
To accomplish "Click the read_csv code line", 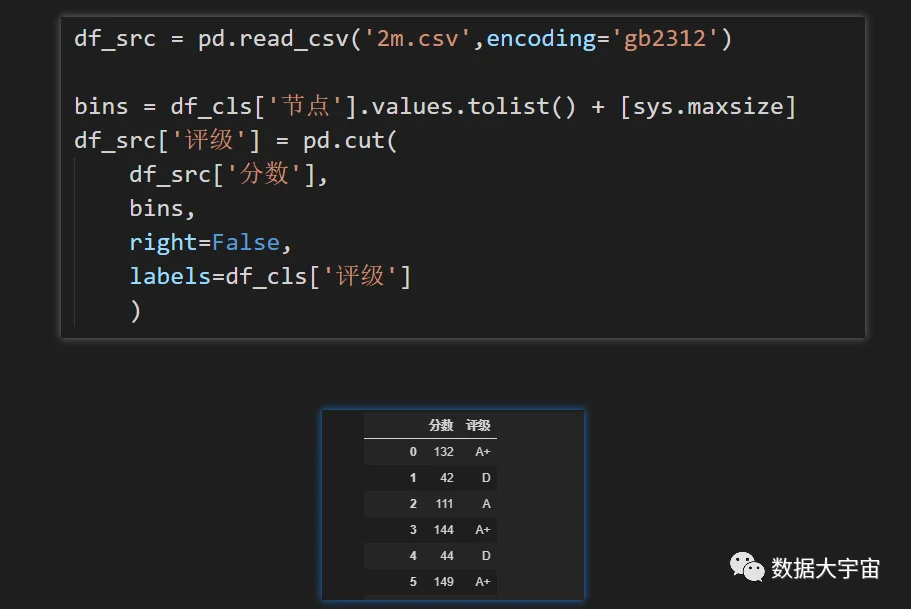I will coord(403,39).
